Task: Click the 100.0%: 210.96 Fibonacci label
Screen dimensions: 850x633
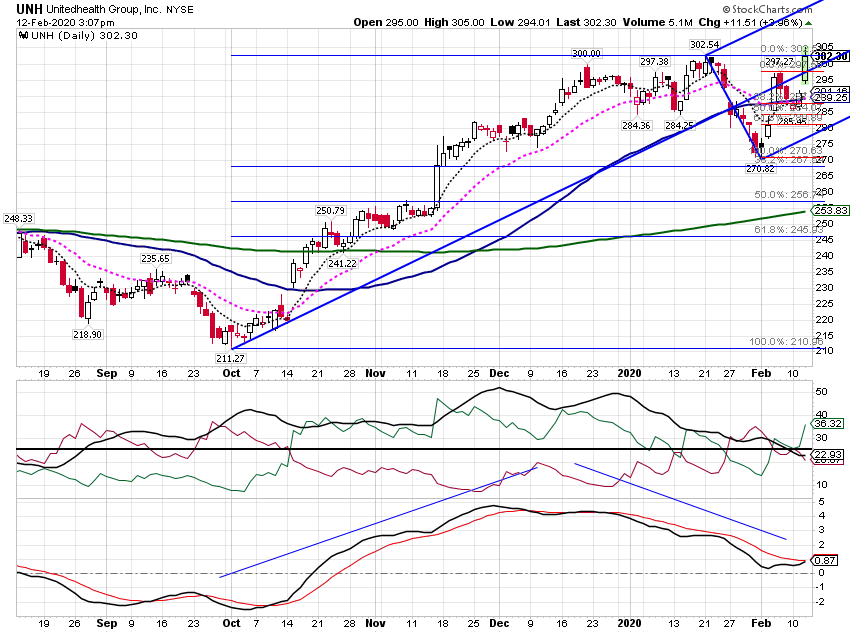Action: 786,341
